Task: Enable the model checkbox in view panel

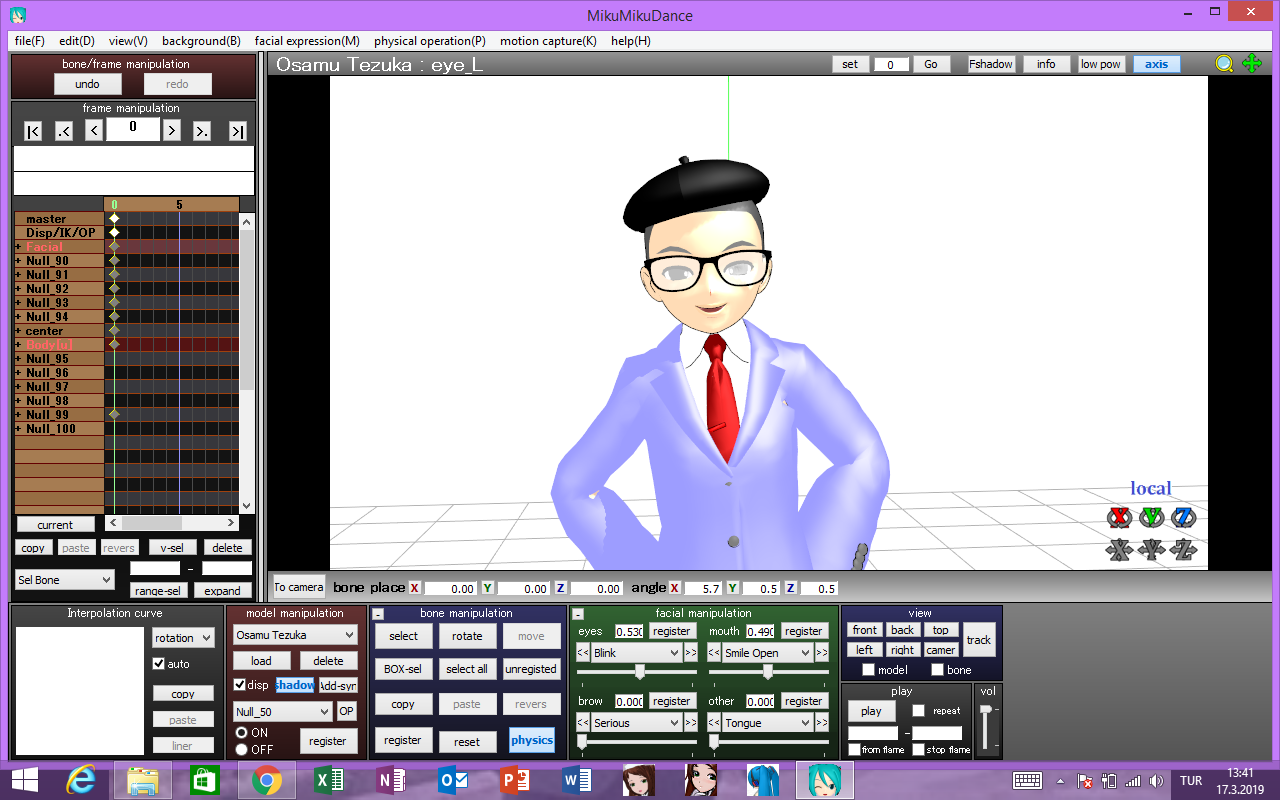Action: pos(868,670)
